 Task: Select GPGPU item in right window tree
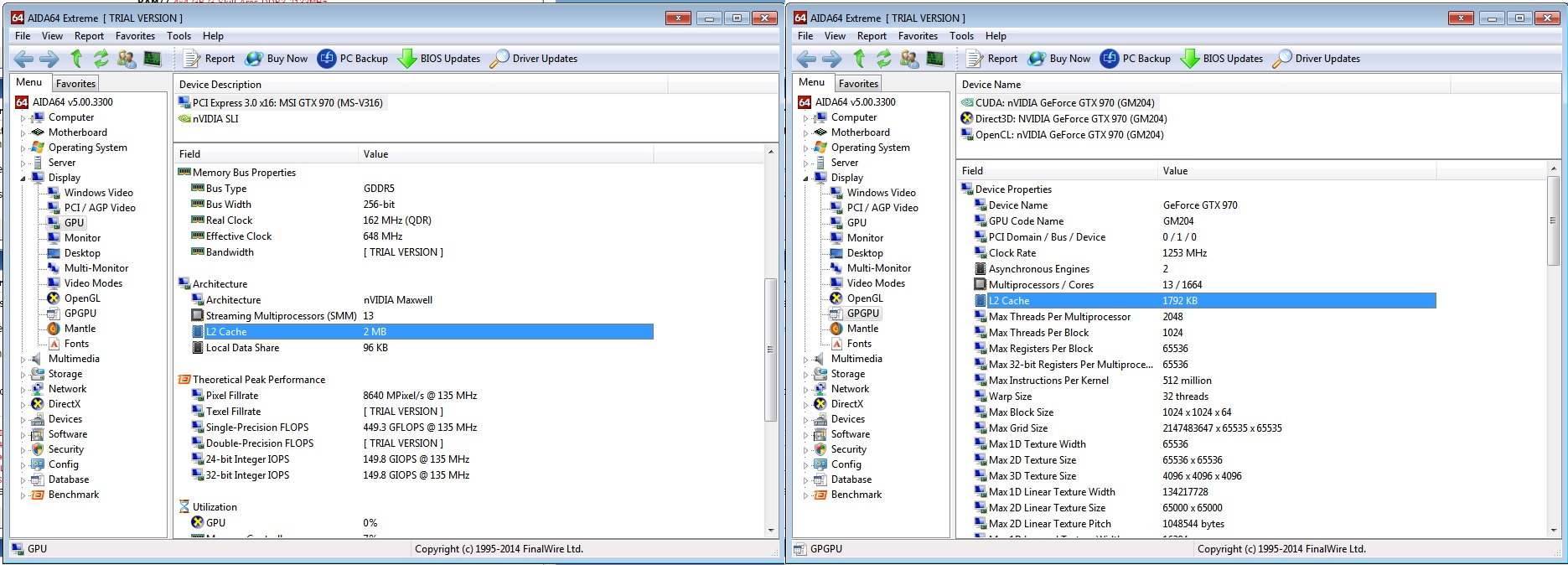tap(862, 314)
